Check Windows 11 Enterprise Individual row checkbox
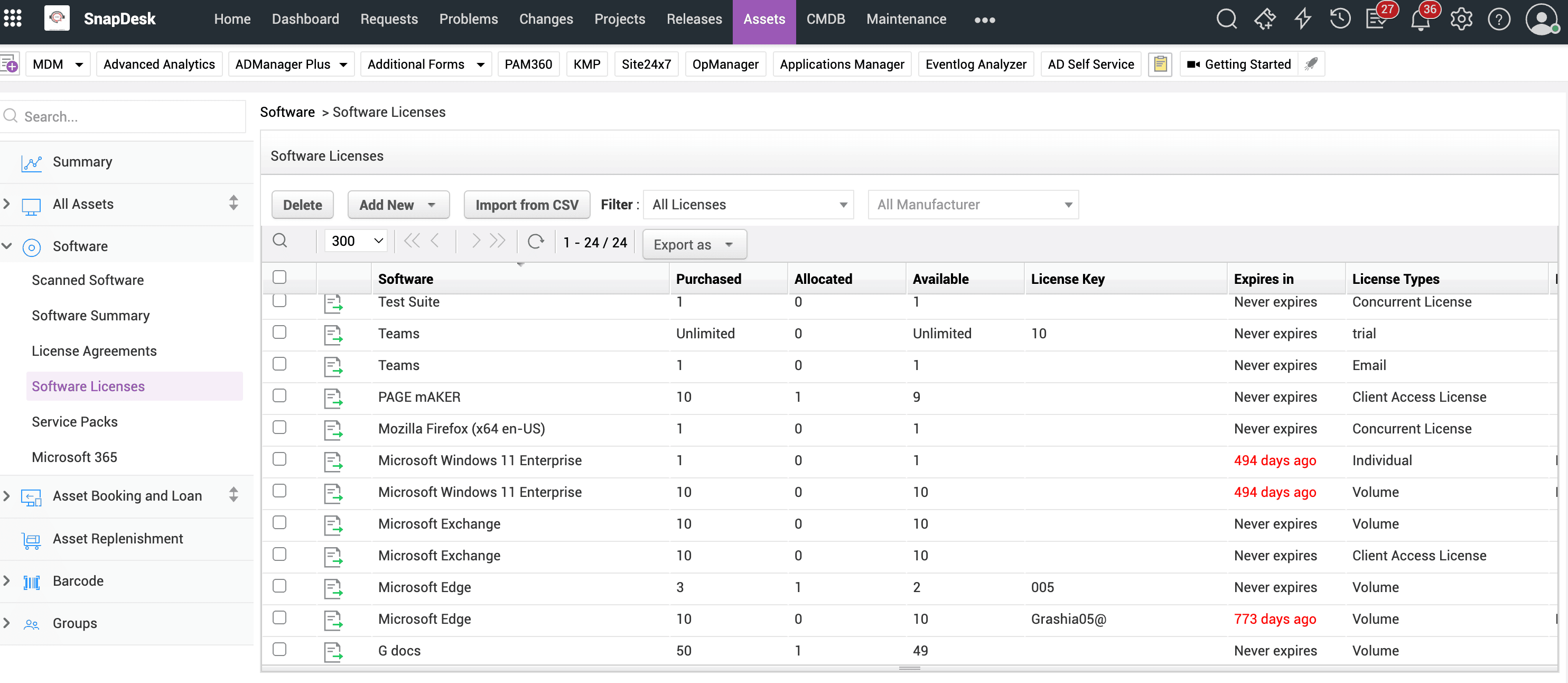The height and width of the screenshot is (683, 1568). point(279,459)
